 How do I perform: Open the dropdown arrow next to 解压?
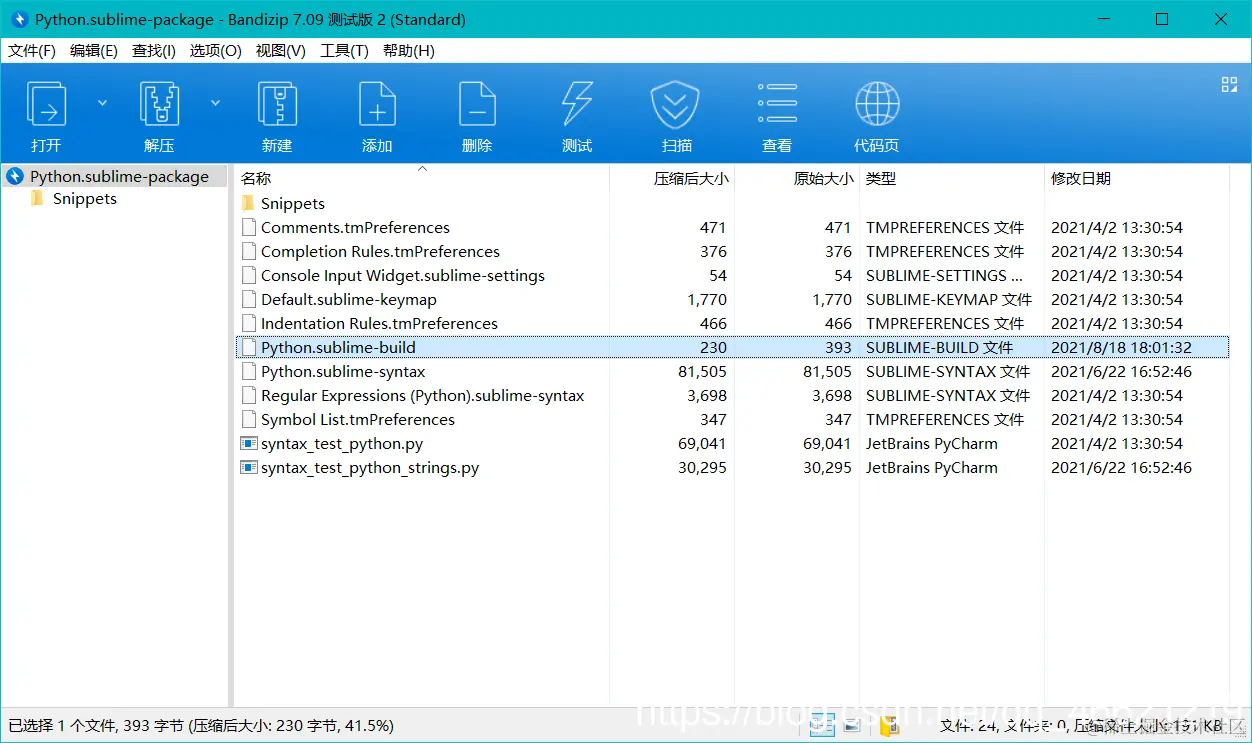click(215, 102)
